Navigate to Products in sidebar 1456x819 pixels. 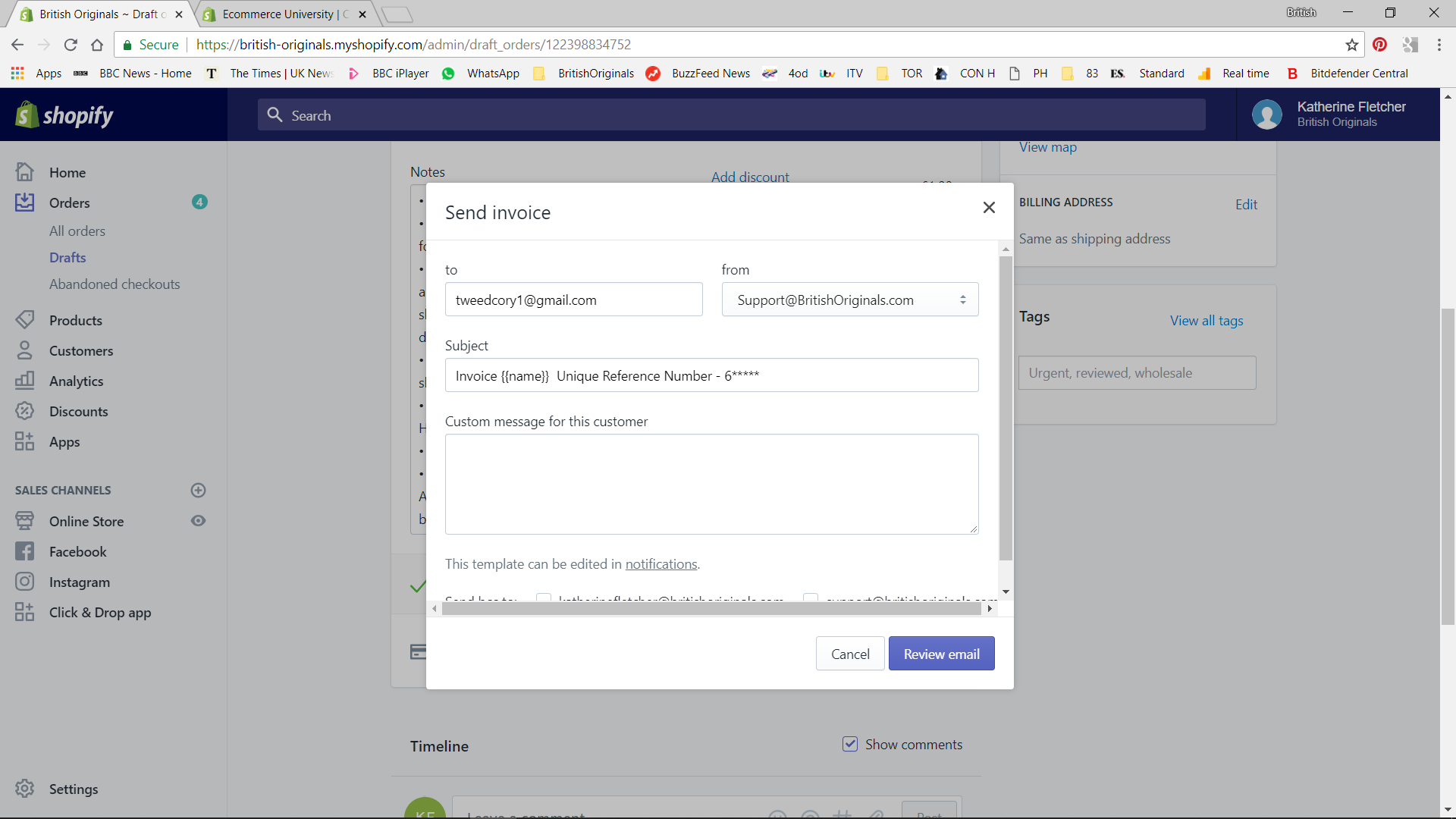coord(76,320)
